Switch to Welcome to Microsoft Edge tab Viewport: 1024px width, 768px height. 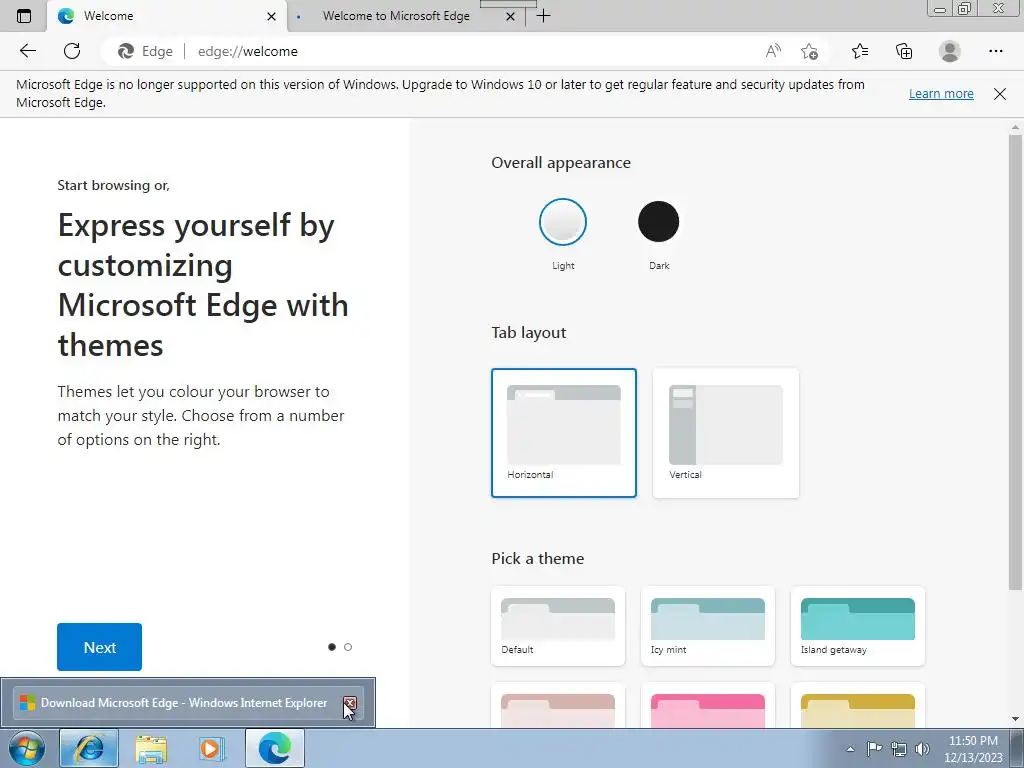point(406,16)
